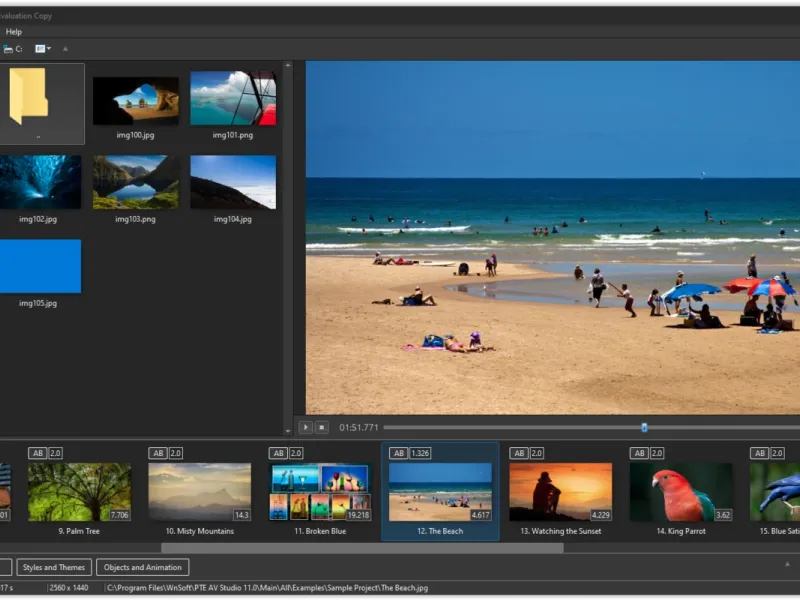Select slide 10. Misty Mountains
Image resolution: width=800 pixels, height=600 pixels.
click(199, 492)
